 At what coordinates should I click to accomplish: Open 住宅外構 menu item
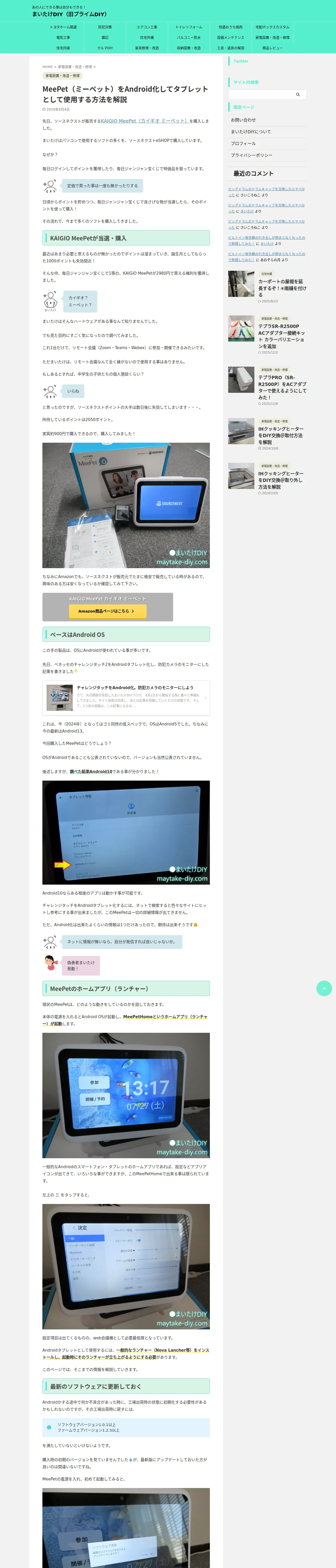tap(147, 38)
